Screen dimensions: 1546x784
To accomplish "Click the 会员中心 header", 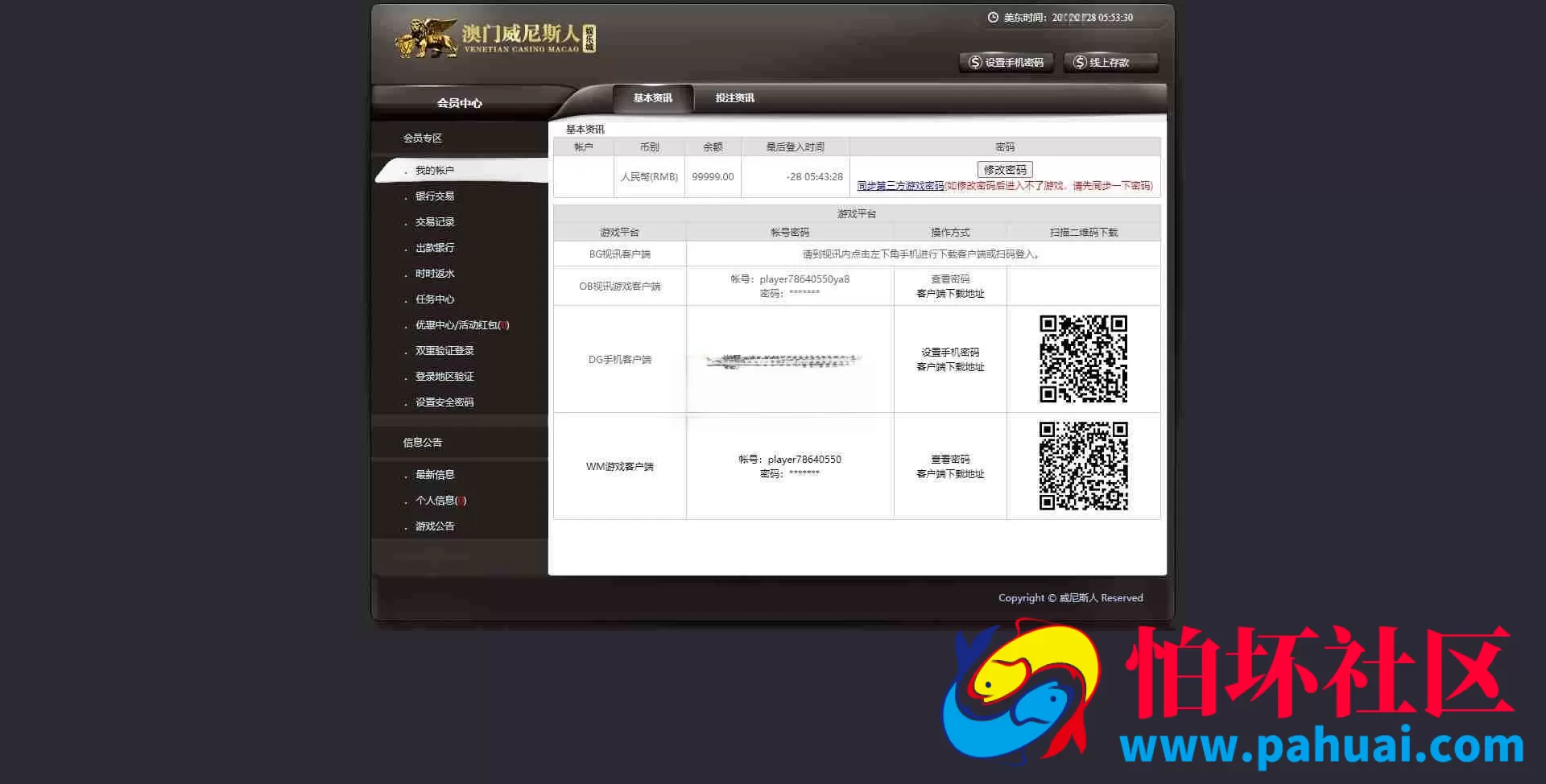I will 460,103.
